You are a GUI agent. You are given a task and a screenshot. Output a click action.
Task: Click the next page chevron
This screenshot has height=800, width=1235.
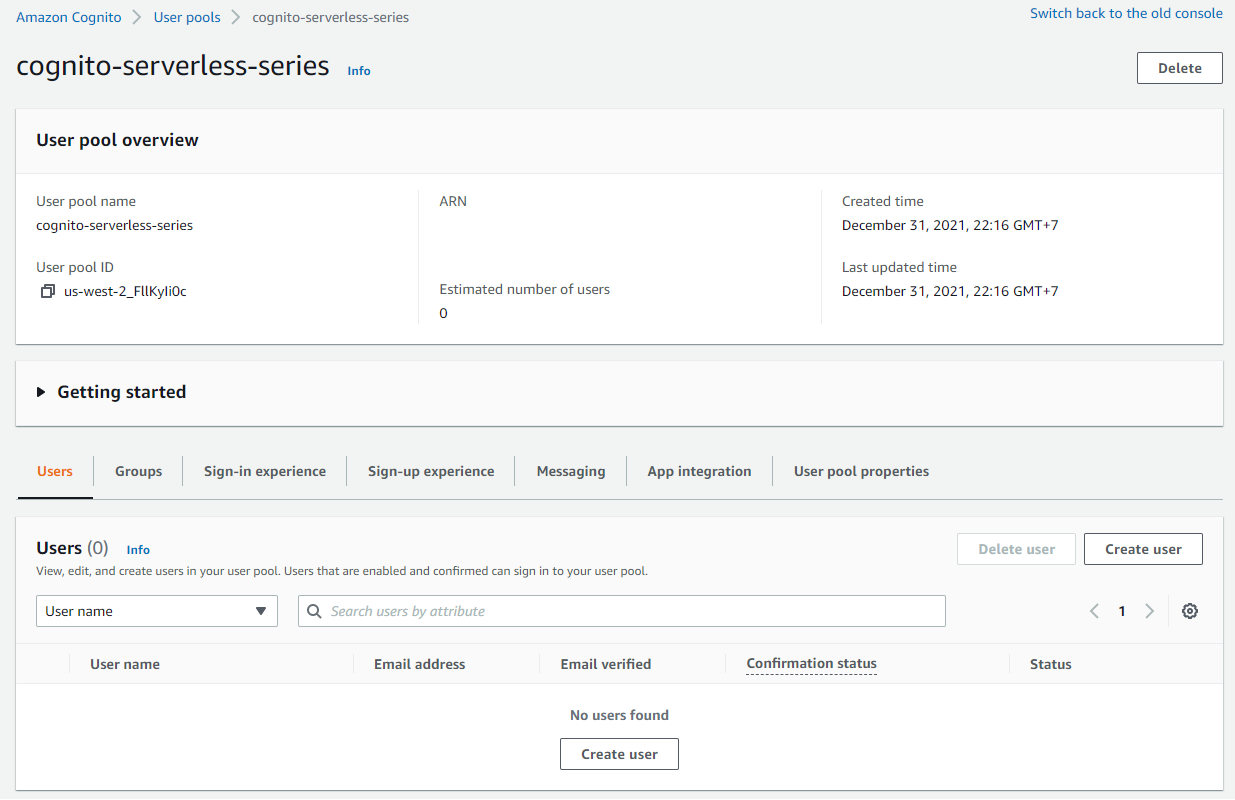[1150, 610]
